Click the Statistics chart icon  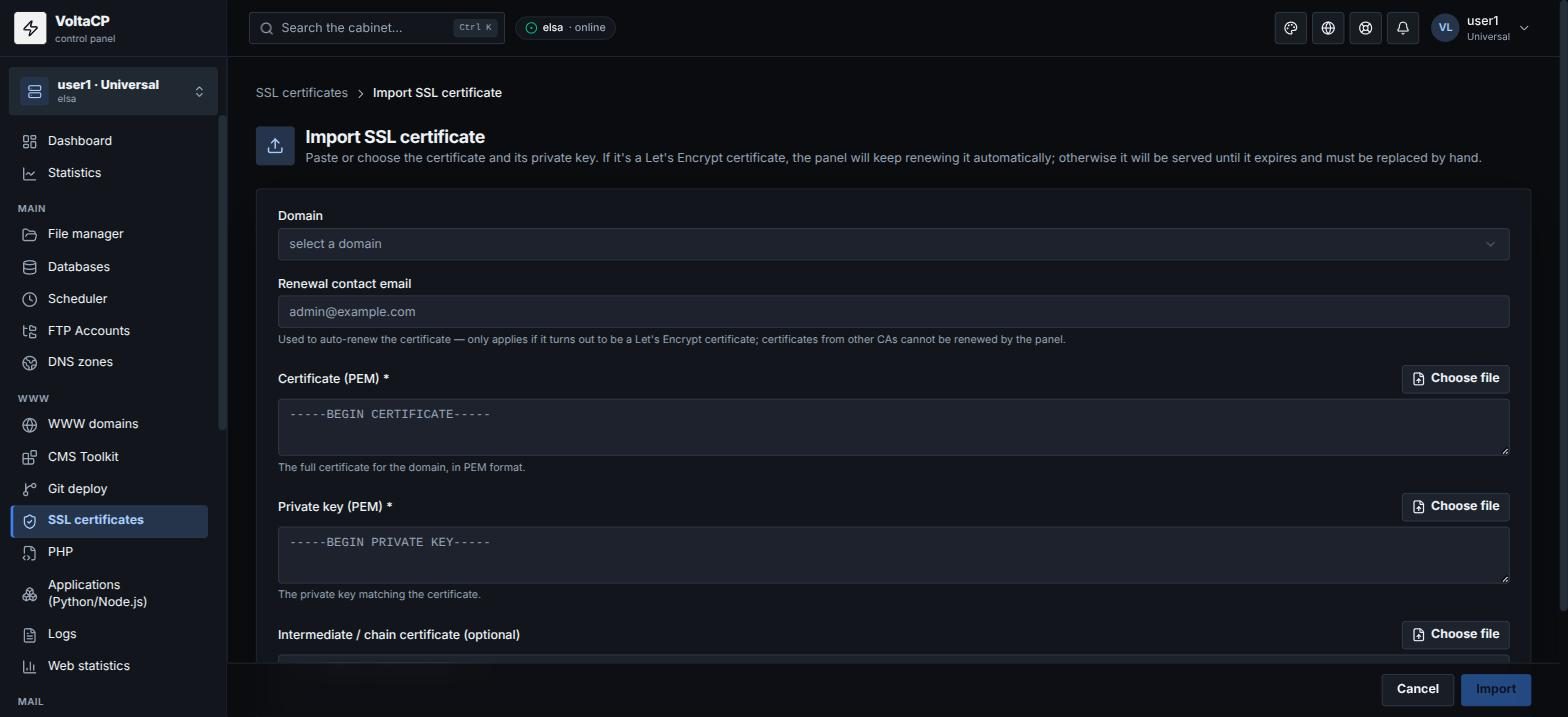[30, 173]
